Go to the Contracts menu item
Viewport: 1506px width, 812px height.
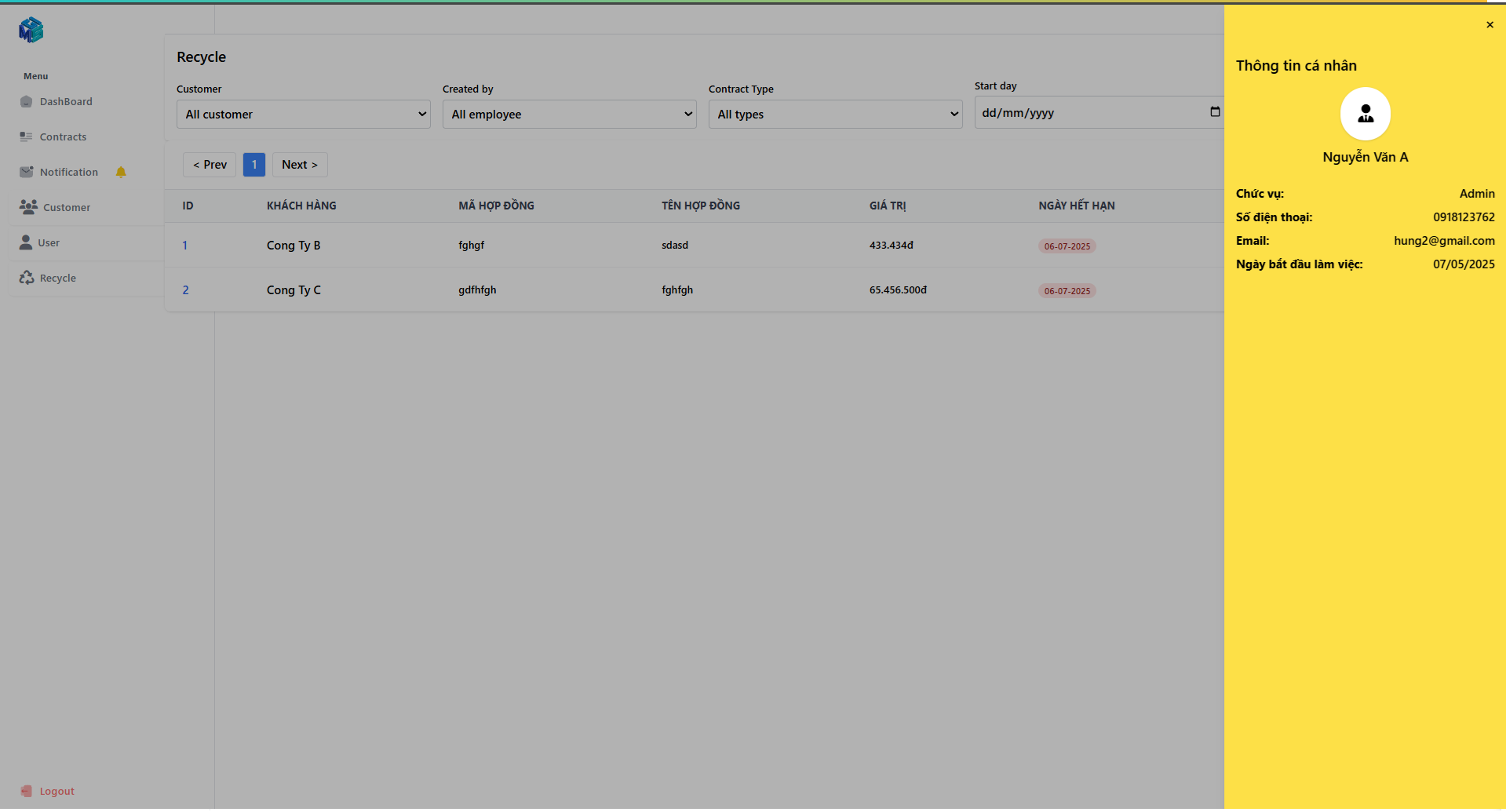(63, 137)
